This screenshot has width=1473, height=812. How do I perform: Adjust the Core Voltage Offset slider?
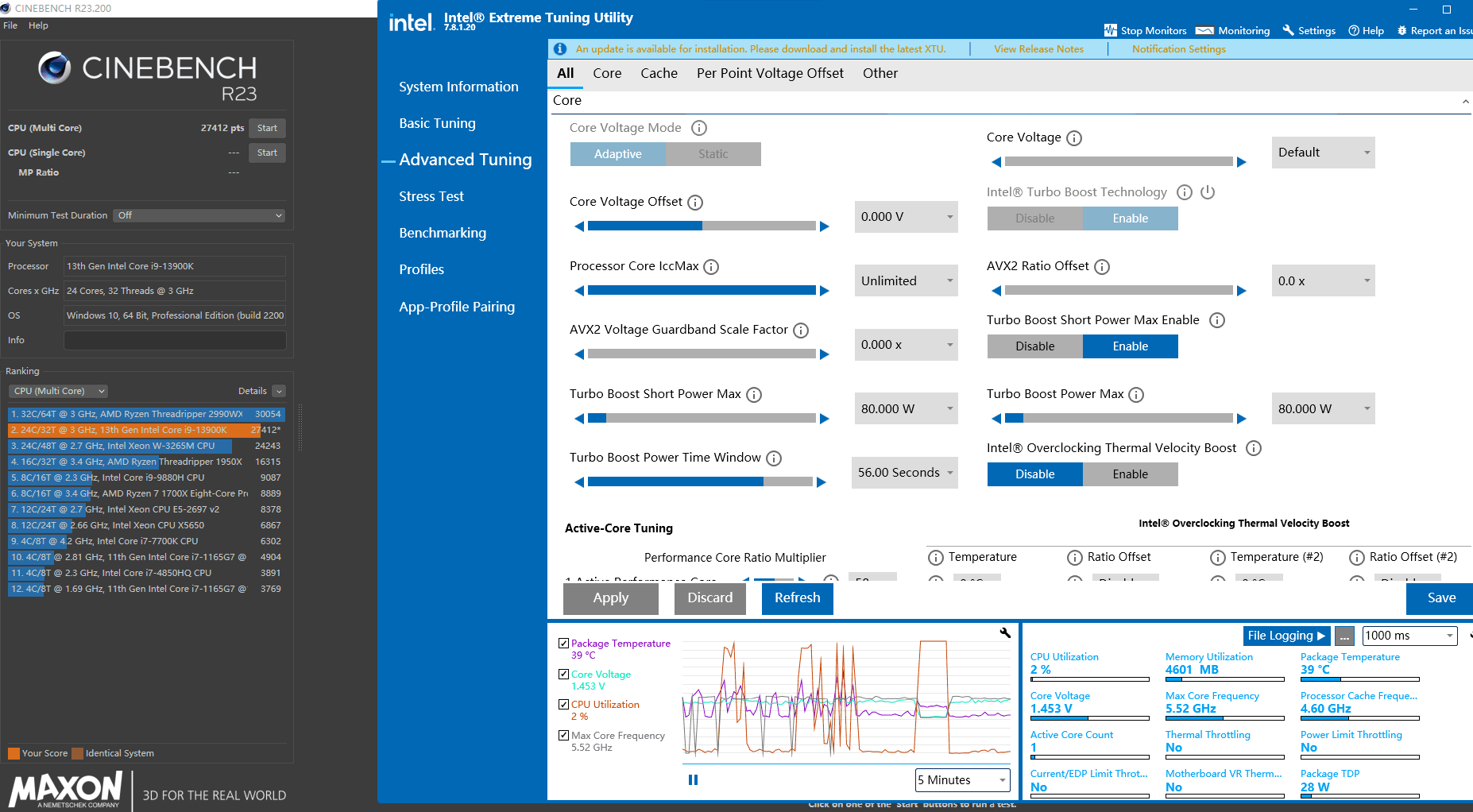(702, 226)
